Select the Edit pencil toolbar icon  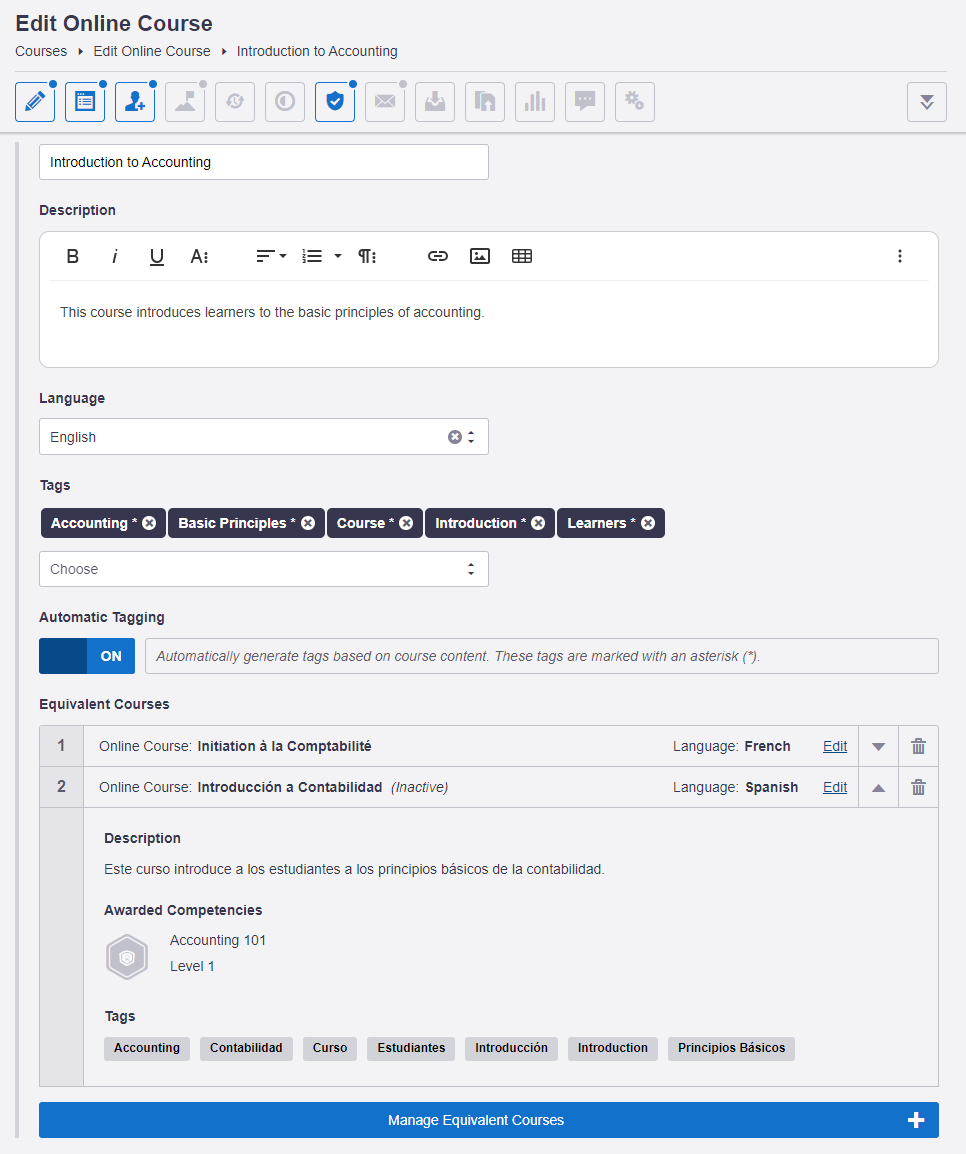tap(34, 101)
